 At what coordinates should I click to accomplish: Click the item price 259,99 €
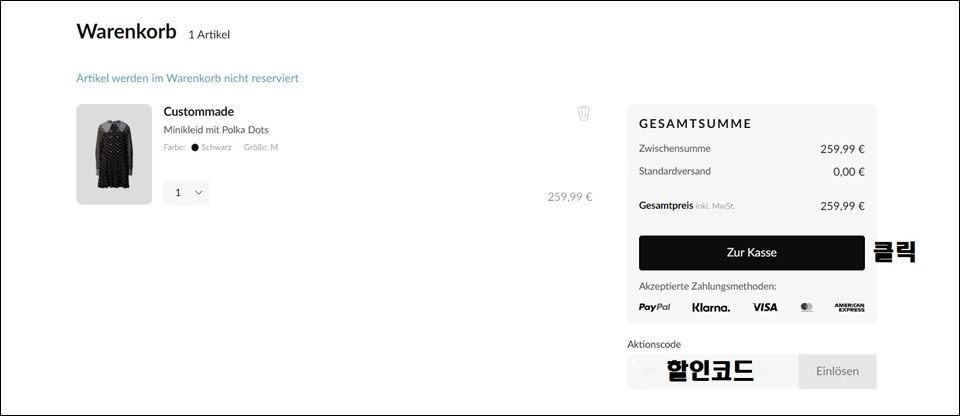click(570, 197)
